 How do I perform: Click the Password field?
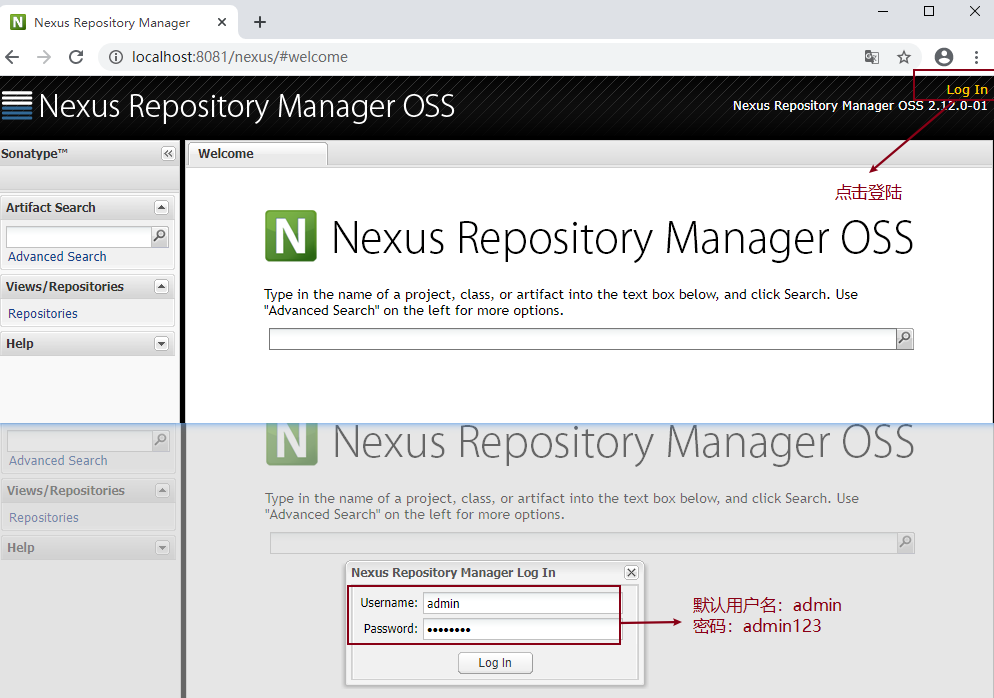coord(521,630)
